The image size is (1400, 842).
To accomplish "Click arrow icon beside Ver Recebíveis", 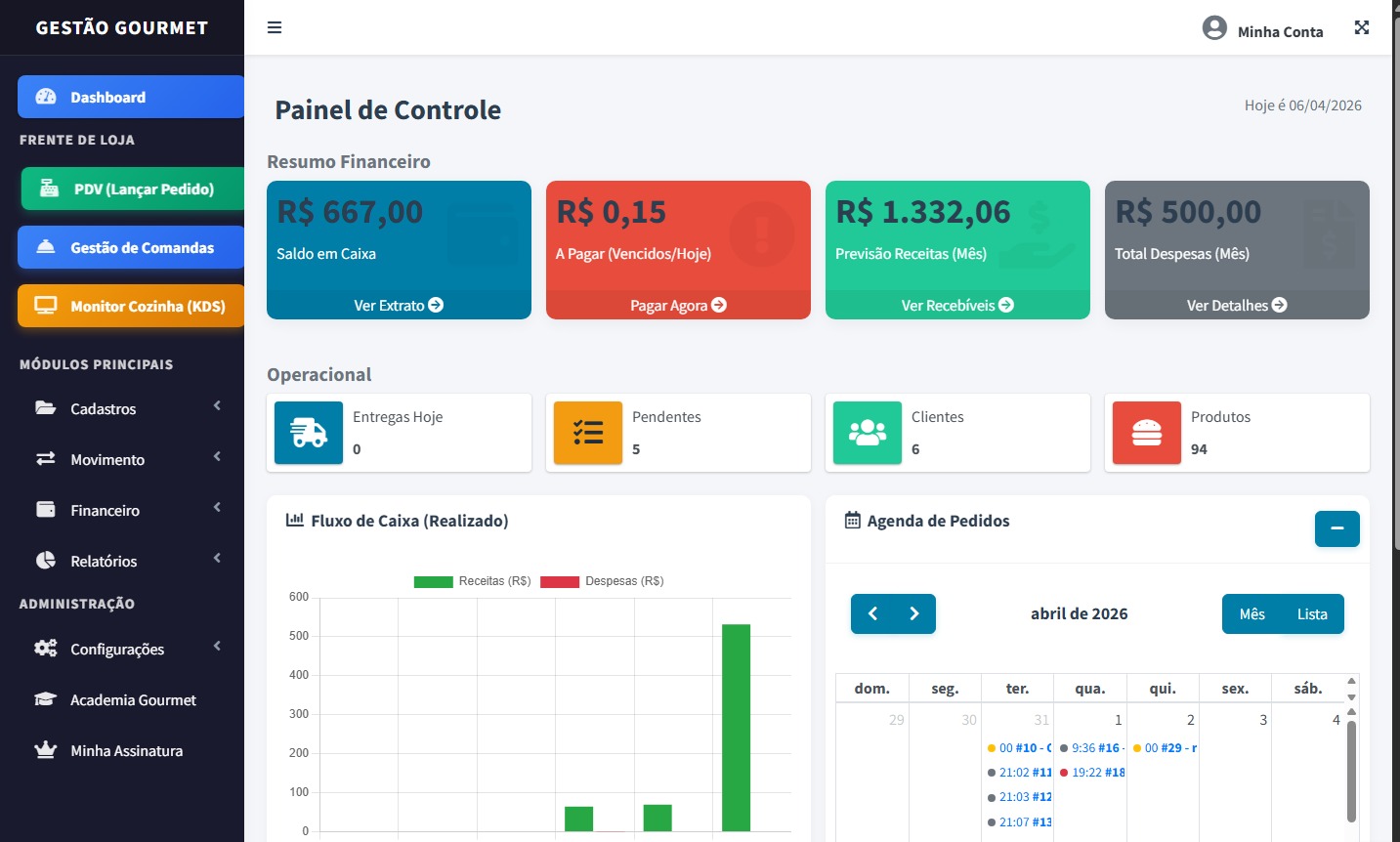I will [x=1006, y=305].
